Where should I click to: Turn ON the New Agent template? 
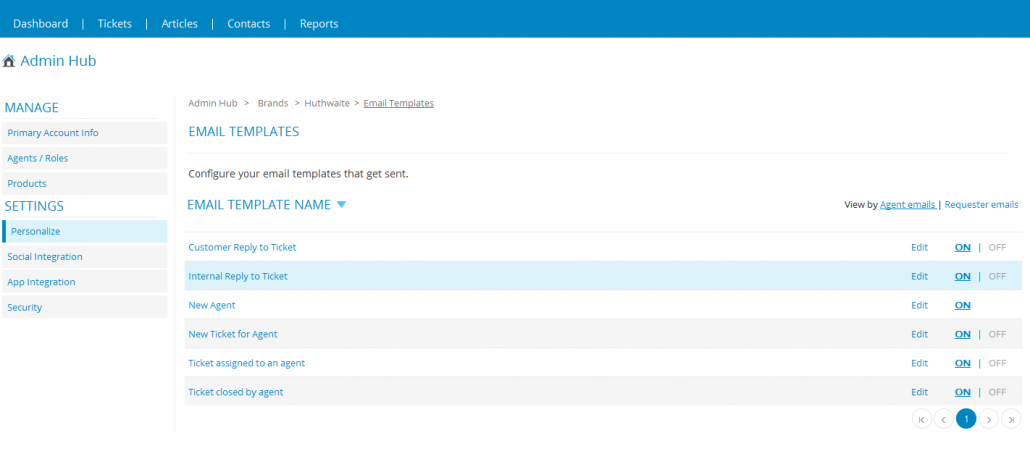point(962,305)
